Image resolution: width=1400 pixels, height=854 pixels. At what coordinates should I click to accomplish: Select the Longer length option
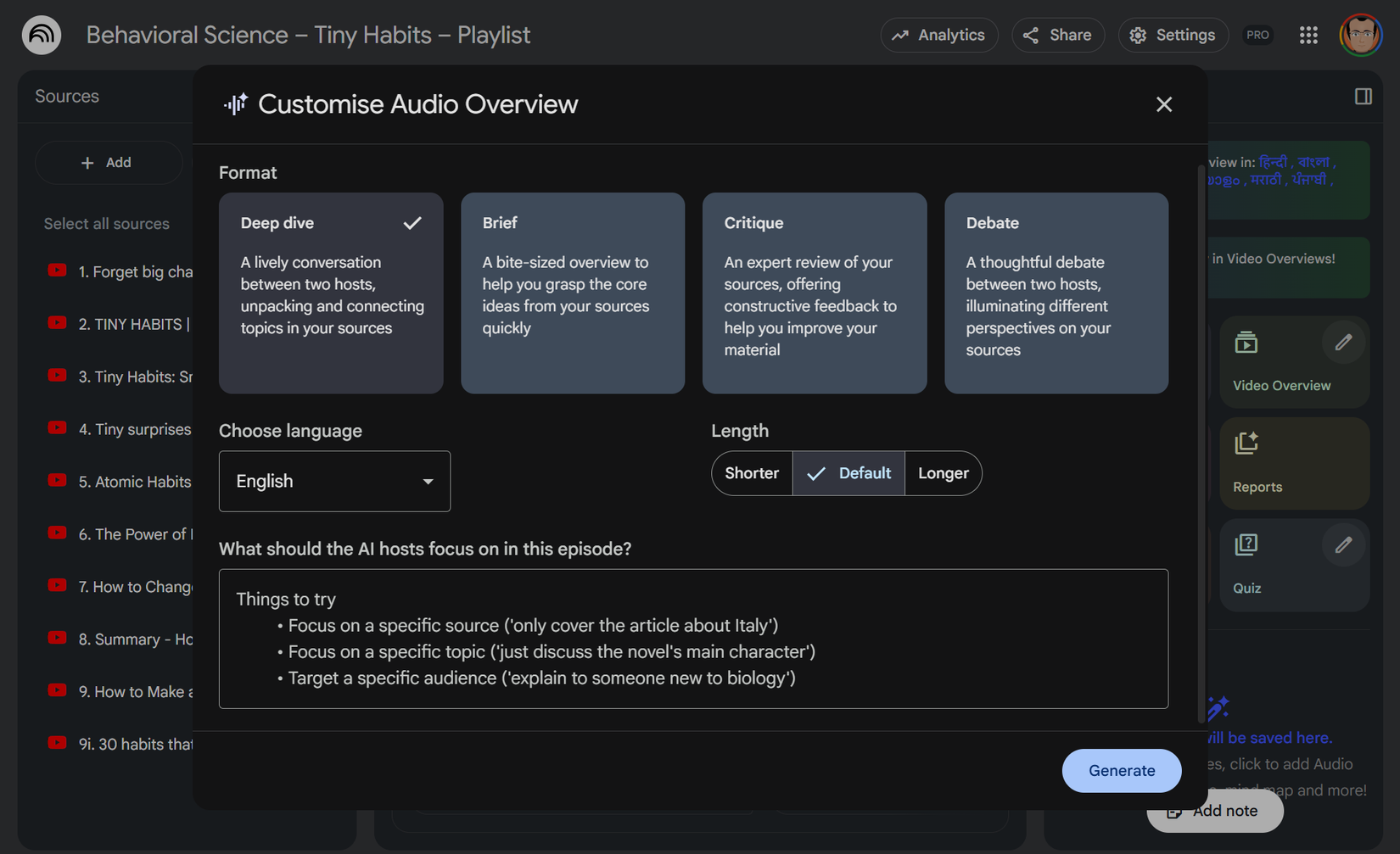[943, 473]
